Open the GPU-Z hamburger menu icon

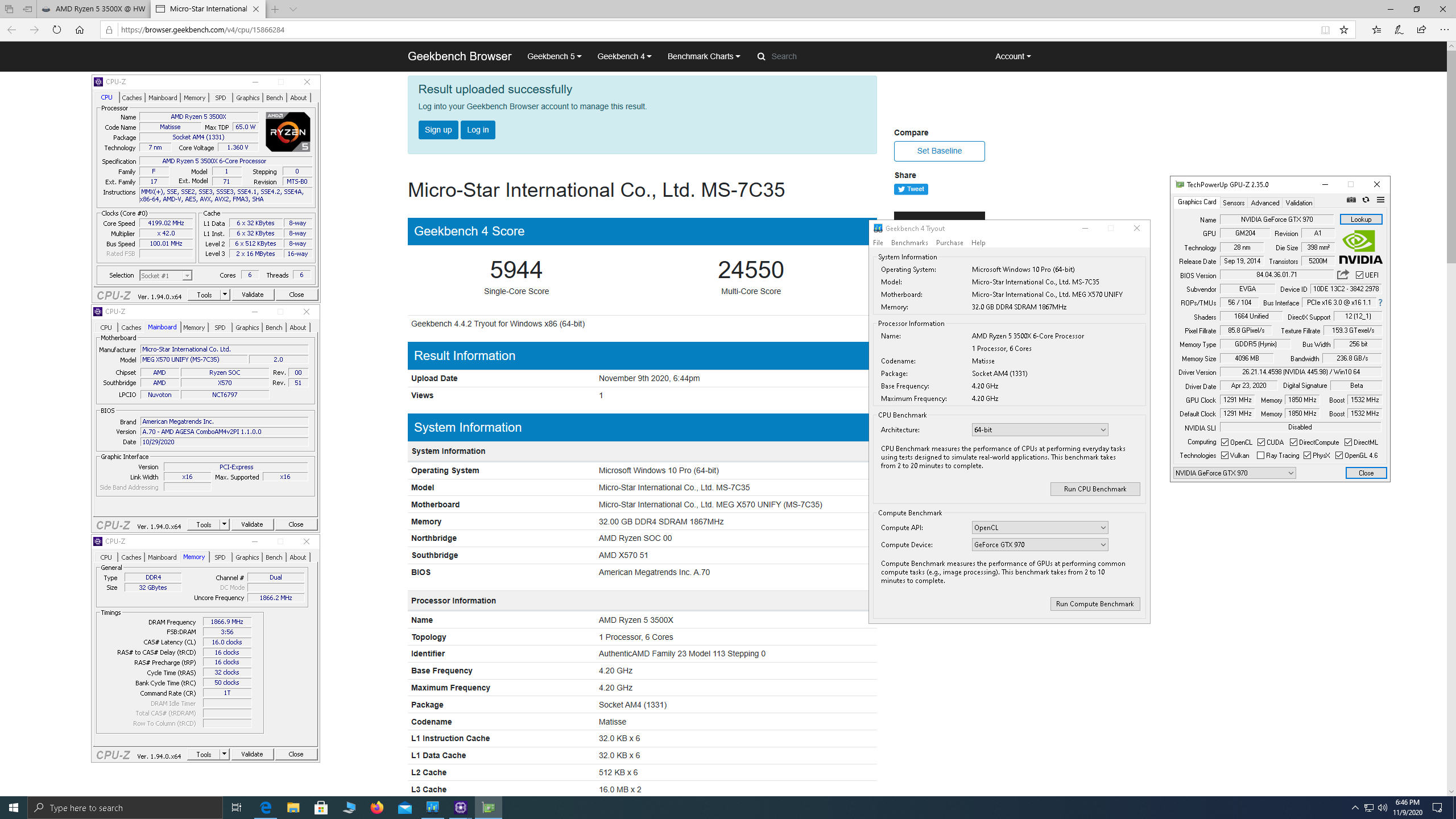tap(1380, 200)
